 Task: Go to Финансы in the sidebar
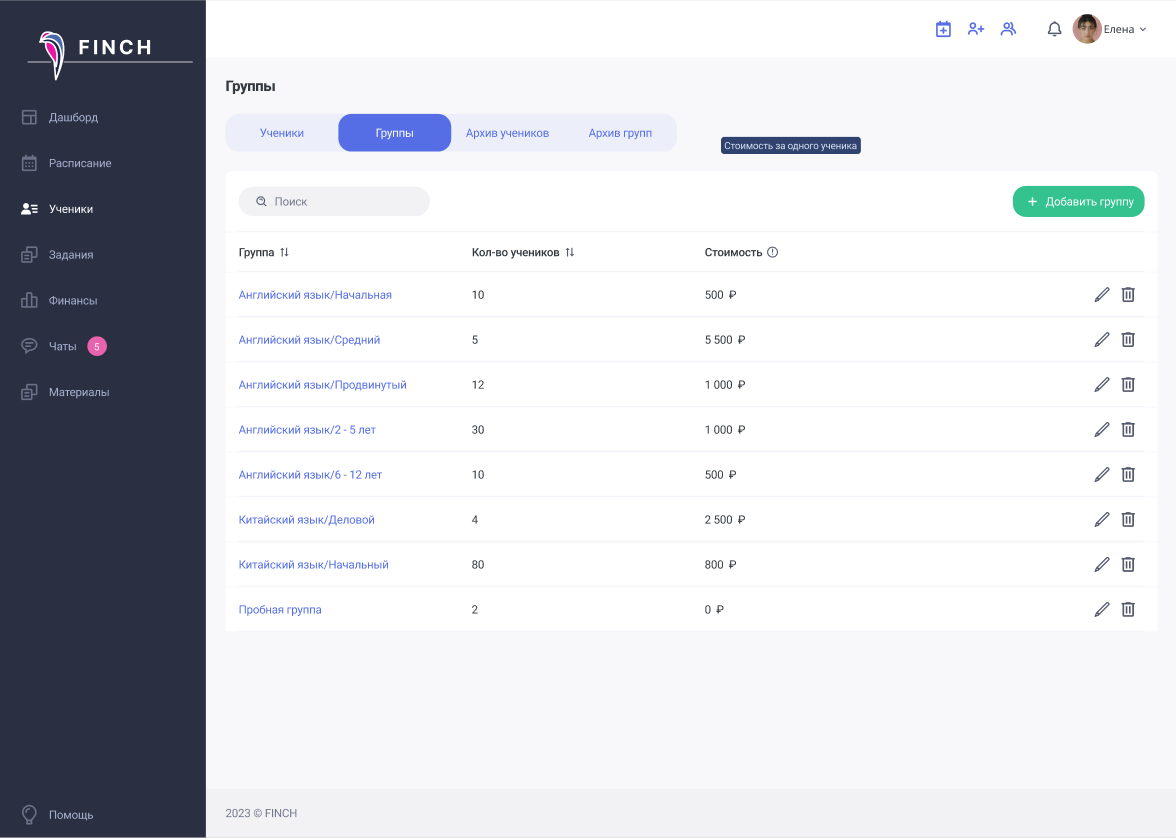[72, 300]
